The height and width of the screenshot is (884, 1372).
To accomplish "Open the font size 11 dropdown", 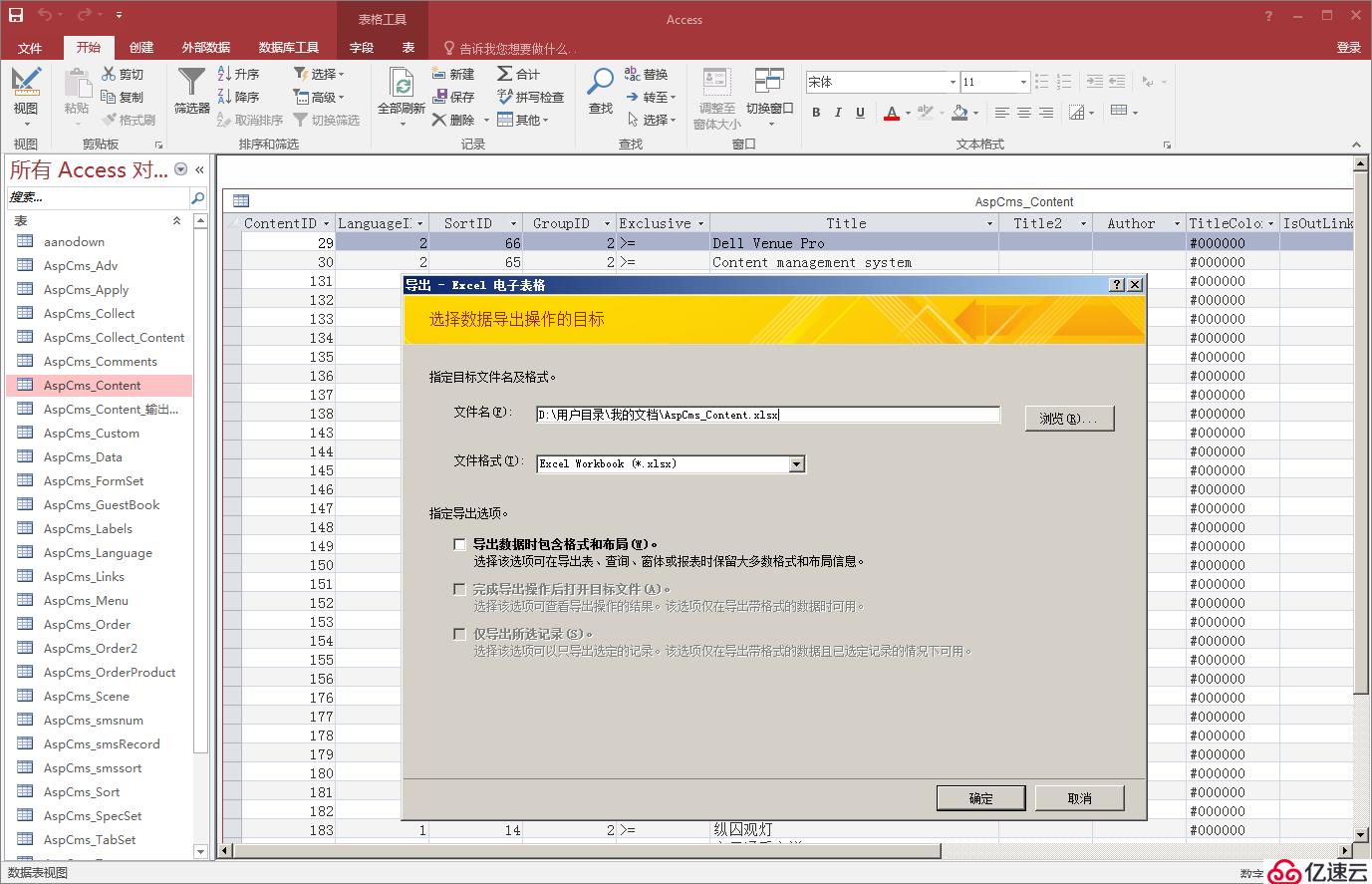I will pyautogui.click(x=1023, y=82).
